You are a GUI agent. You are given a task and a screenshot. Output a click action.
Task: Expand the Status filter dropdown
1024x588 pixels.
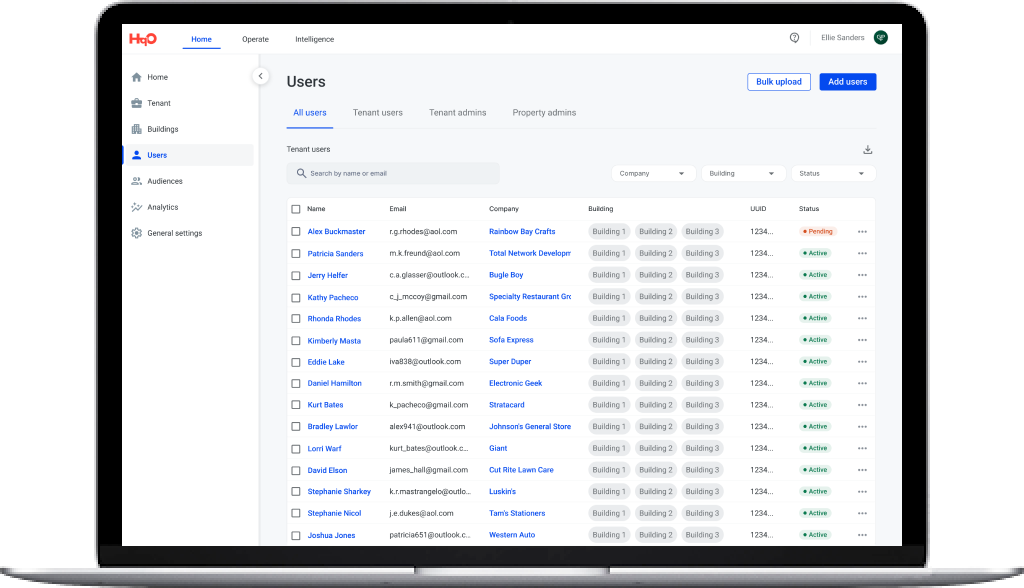tap(832, 174)
